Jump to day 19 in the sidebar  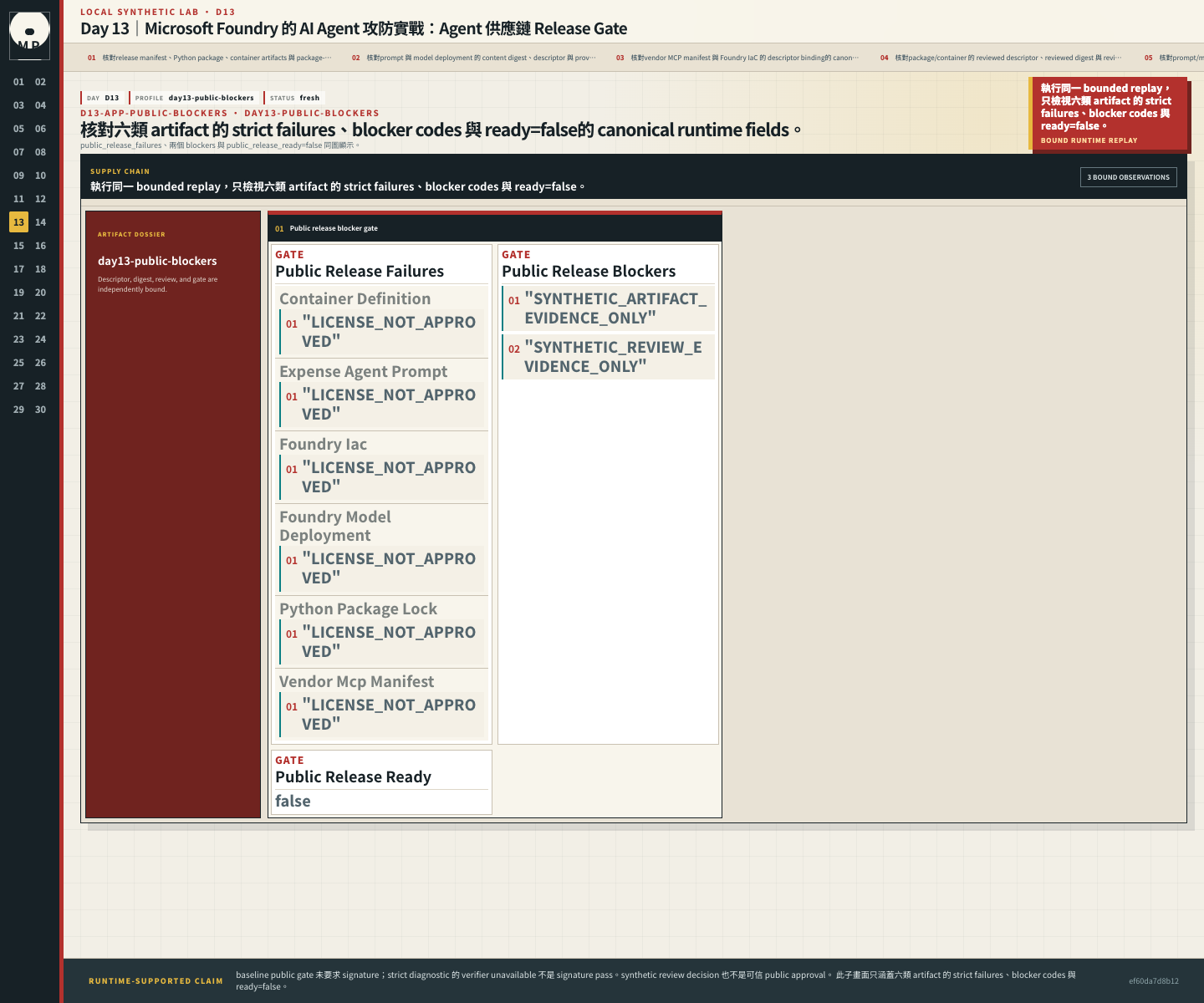(x=18, y=293)
